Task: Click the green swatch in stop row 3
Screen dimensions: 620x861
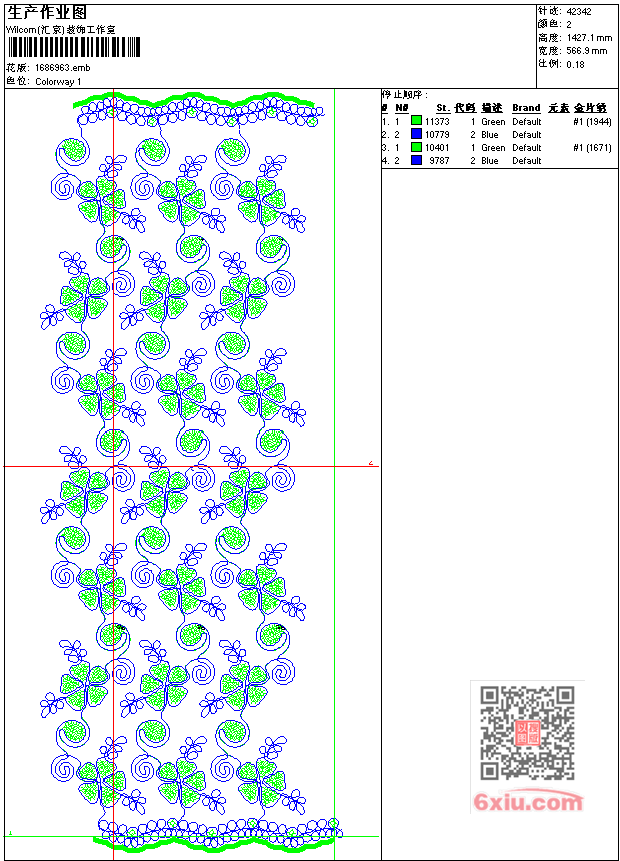Action: (x=416, y=147)
